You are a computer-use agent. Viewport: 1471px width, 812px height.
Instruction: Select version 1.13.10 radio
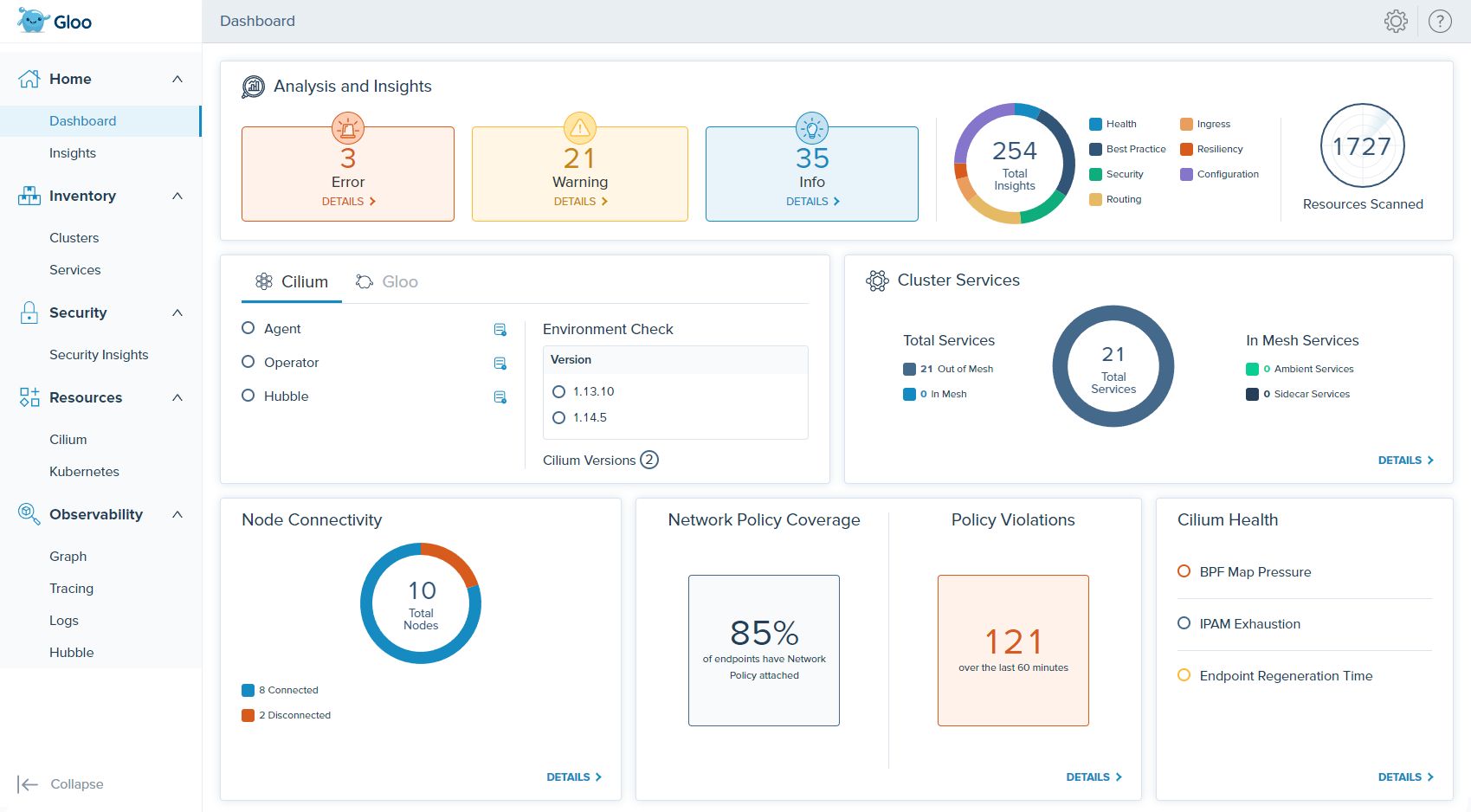(x=558, y=391)
